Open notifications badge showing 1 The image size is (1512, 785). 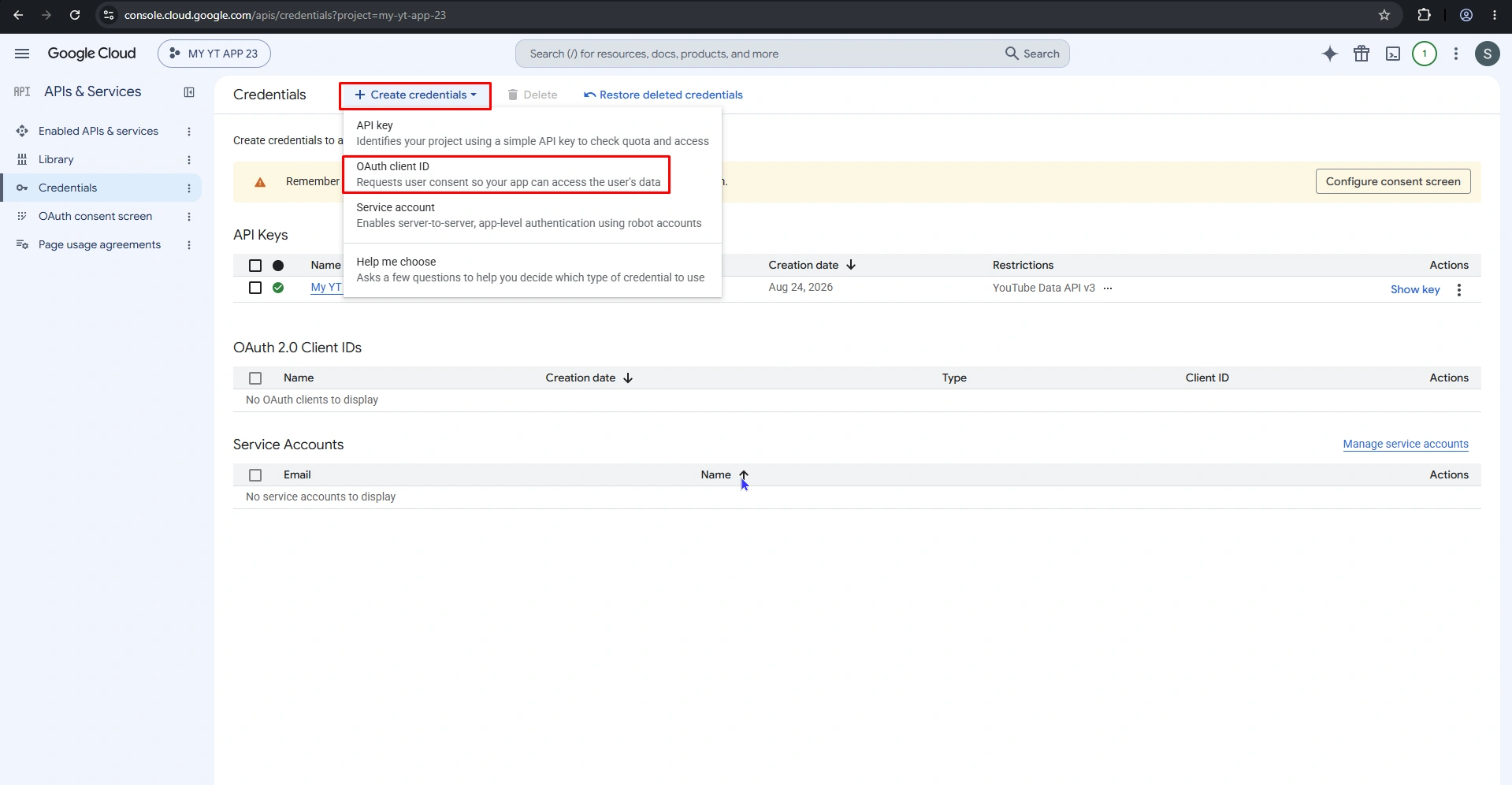click(1425, 54)
